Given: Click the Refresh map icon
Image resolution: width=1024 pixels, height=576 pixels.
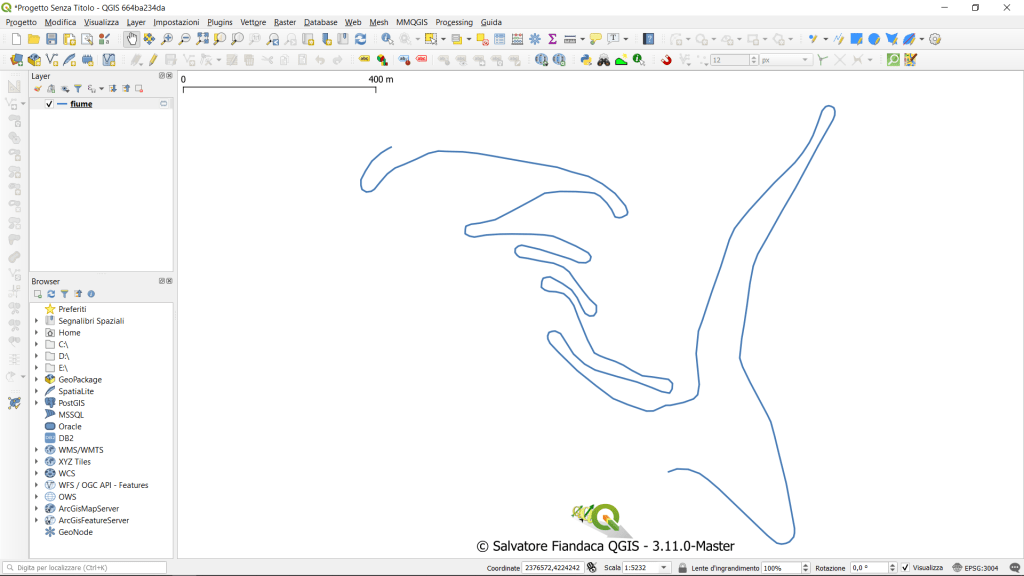Looking at the screenshot, I should pyautogui.click(x=360, y=39).
